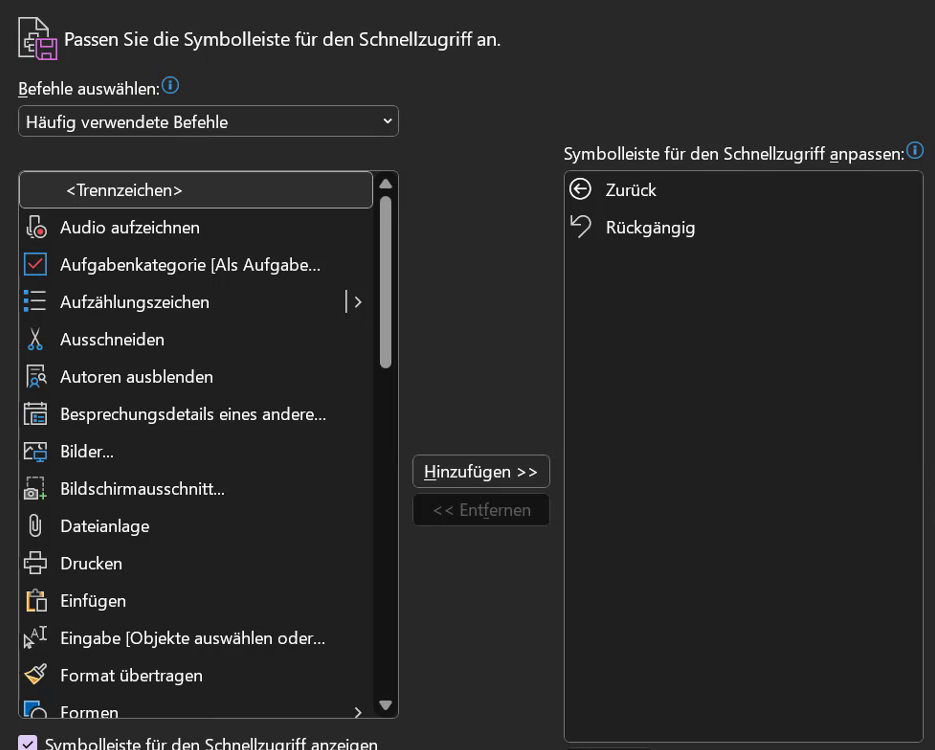Open the Häufig verwendete Befehle dropdown
The height and width of the screenshot is (750, 935).
208,122
